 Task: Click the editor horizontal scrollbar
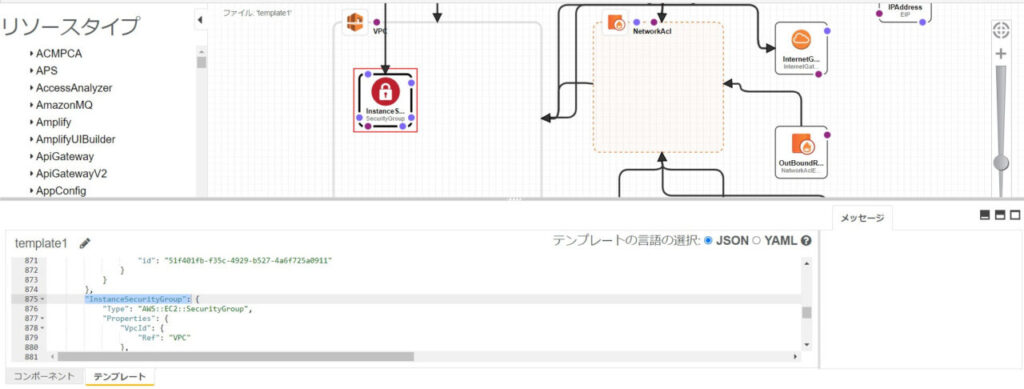coord(236,357)
